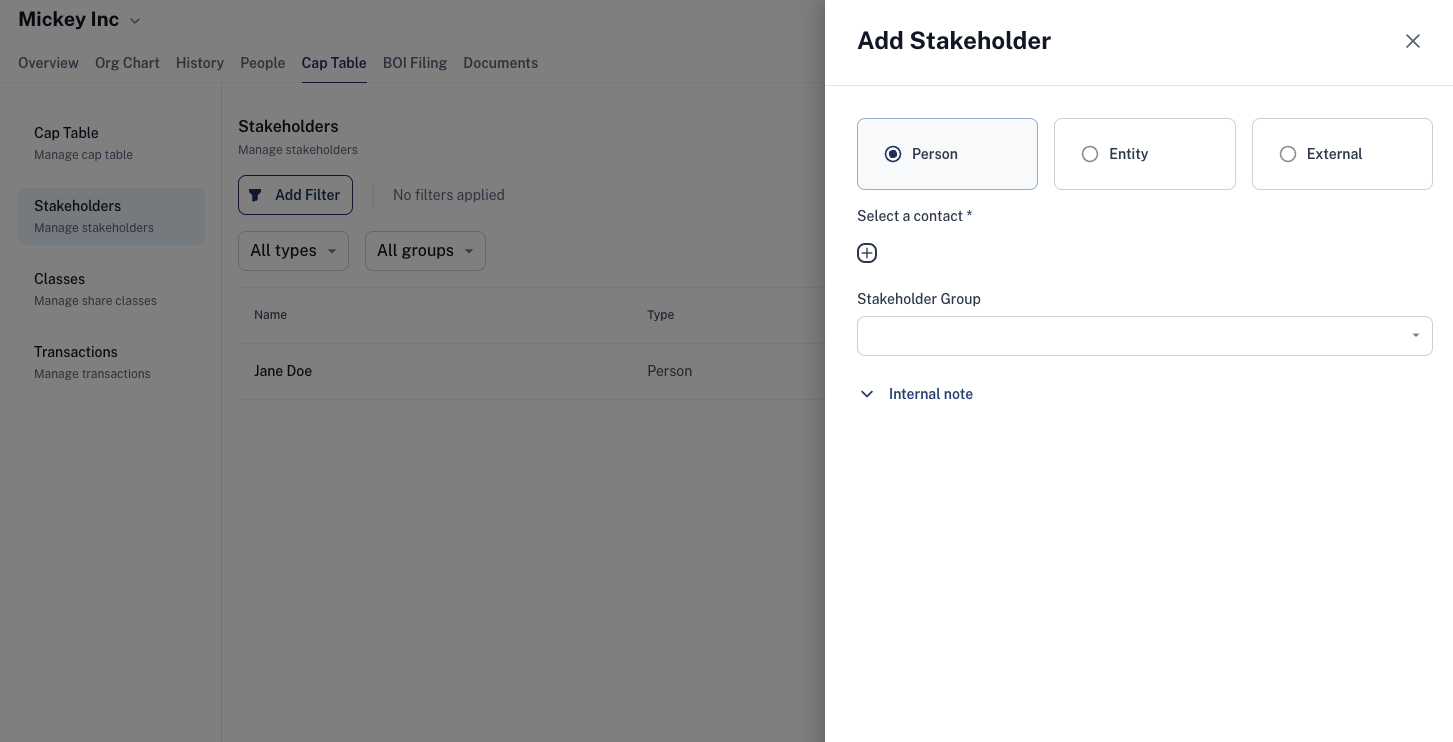This screenshot has height=742, width=1453.
Task: Open the All groups filter dropdown
Action: (x=425, y=251)
